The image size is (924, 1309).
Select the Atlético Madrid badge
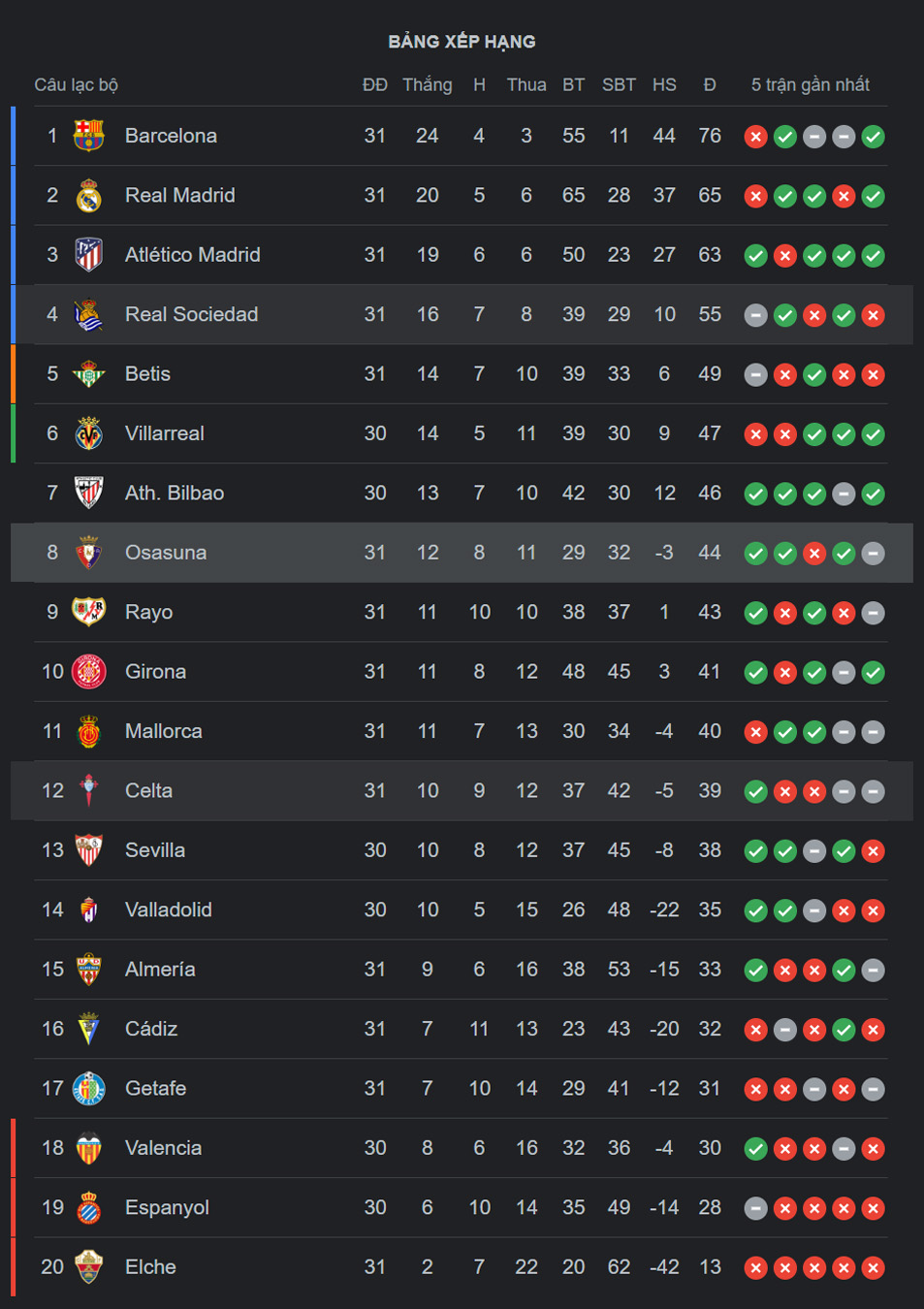tap(88, 255)
